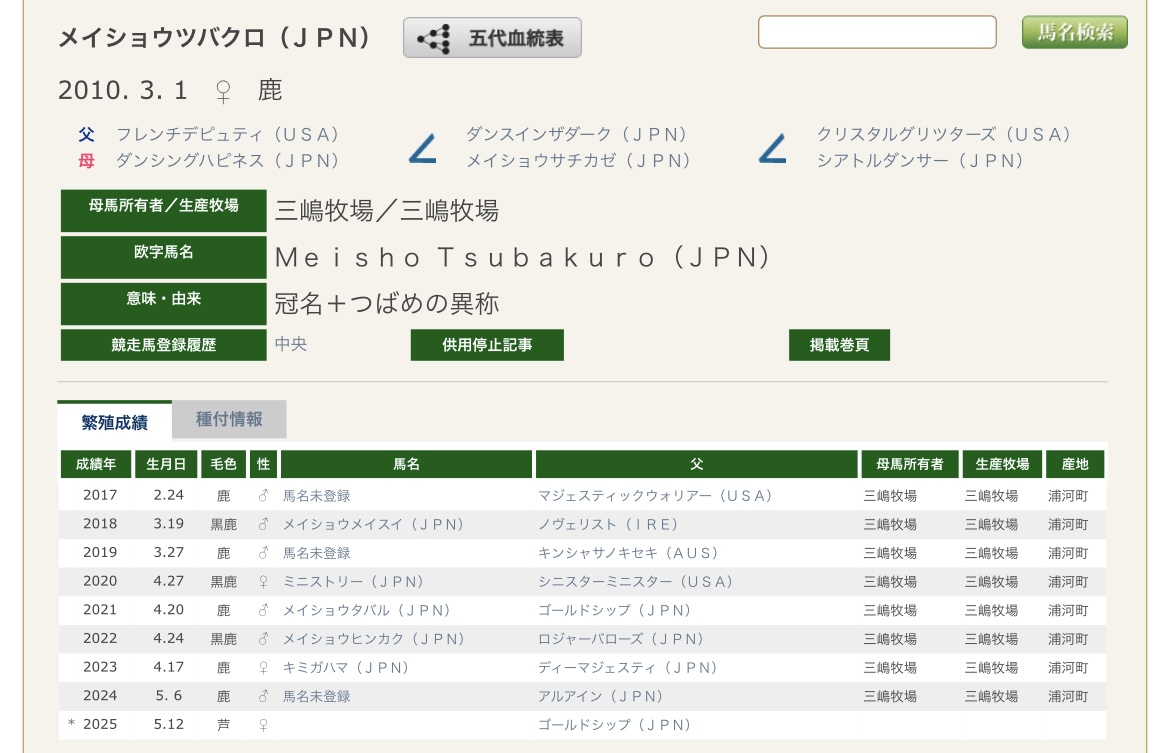Open 2019 foal 馬名未登録 link
The height and width of the screenshot is (753, 1170).
point(316,553)
